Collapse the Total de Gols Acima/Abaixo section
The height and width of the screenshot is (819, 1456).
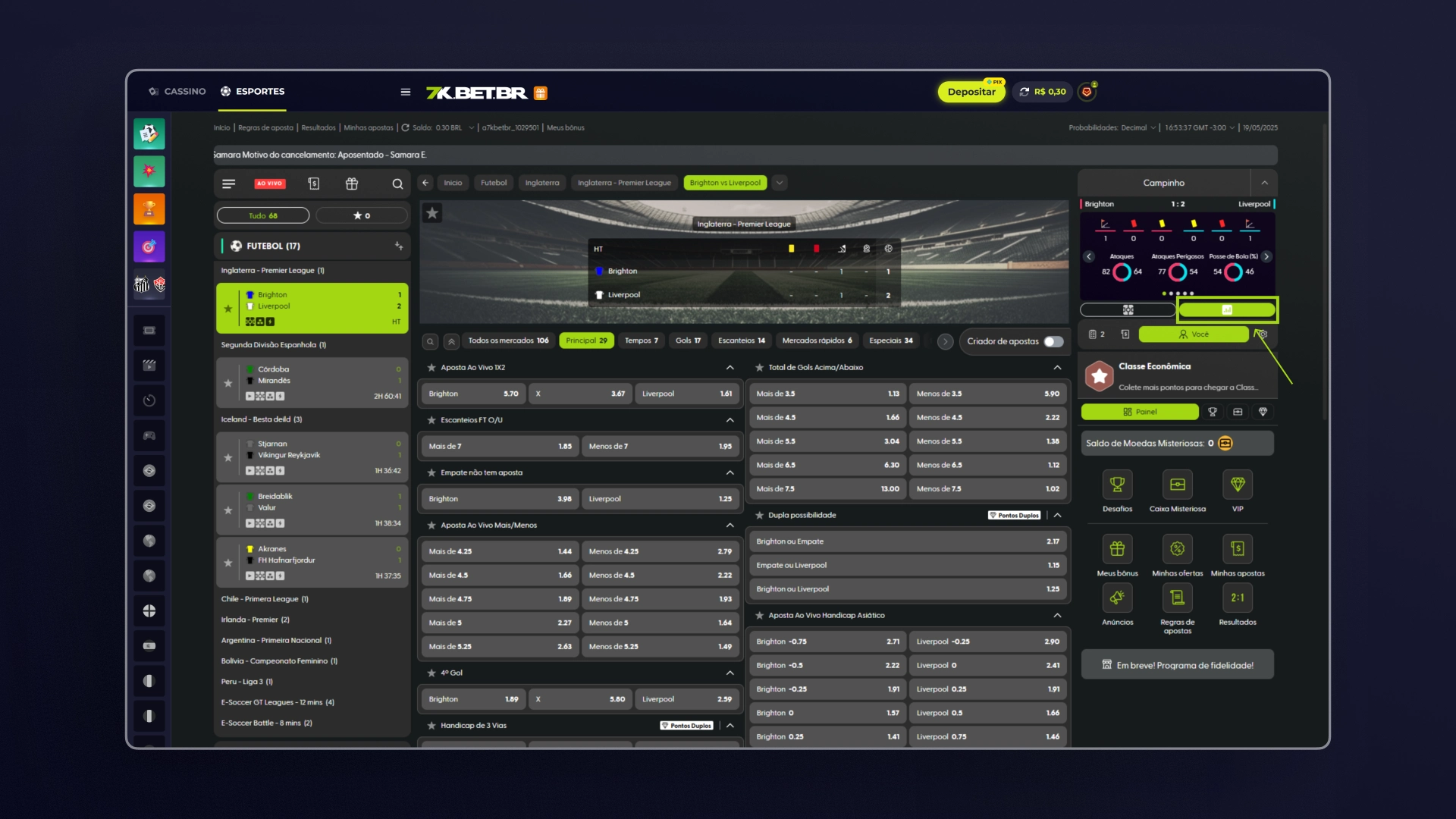(1057, 368)
